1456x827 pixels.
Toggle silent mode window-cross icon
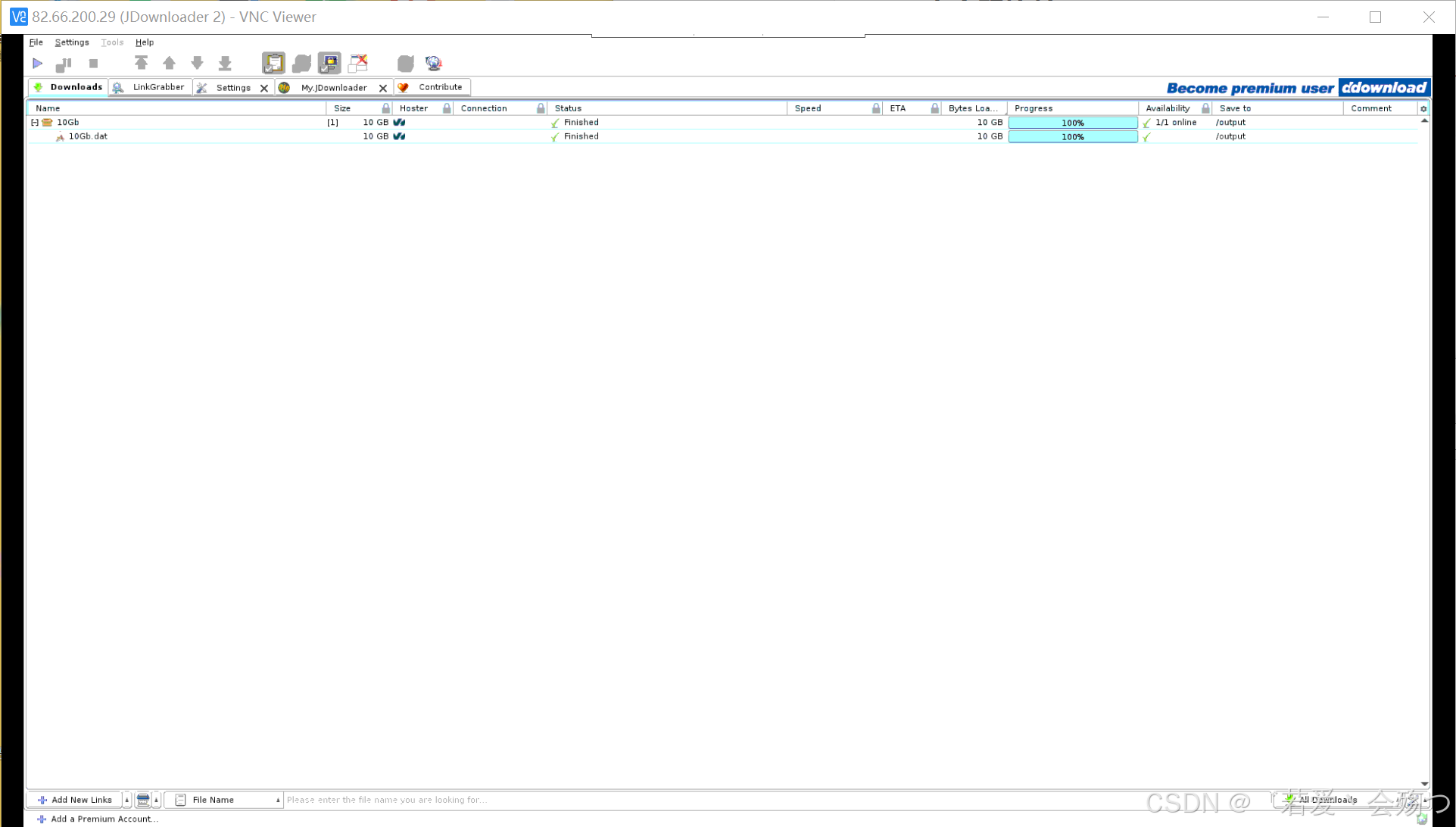pos(358,64)
